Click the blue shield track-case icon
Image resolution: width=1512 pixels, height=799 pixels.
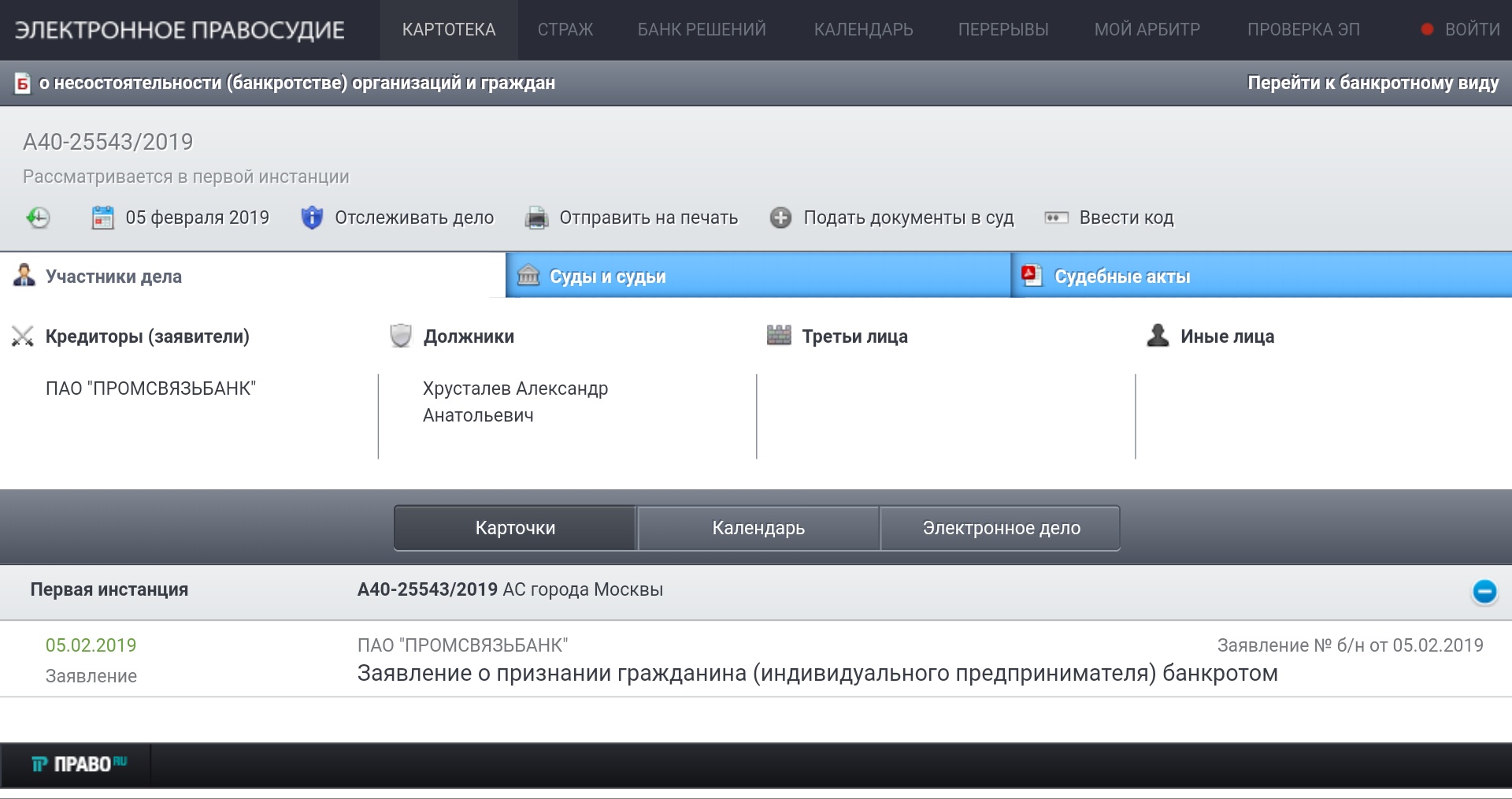(312, 217)
